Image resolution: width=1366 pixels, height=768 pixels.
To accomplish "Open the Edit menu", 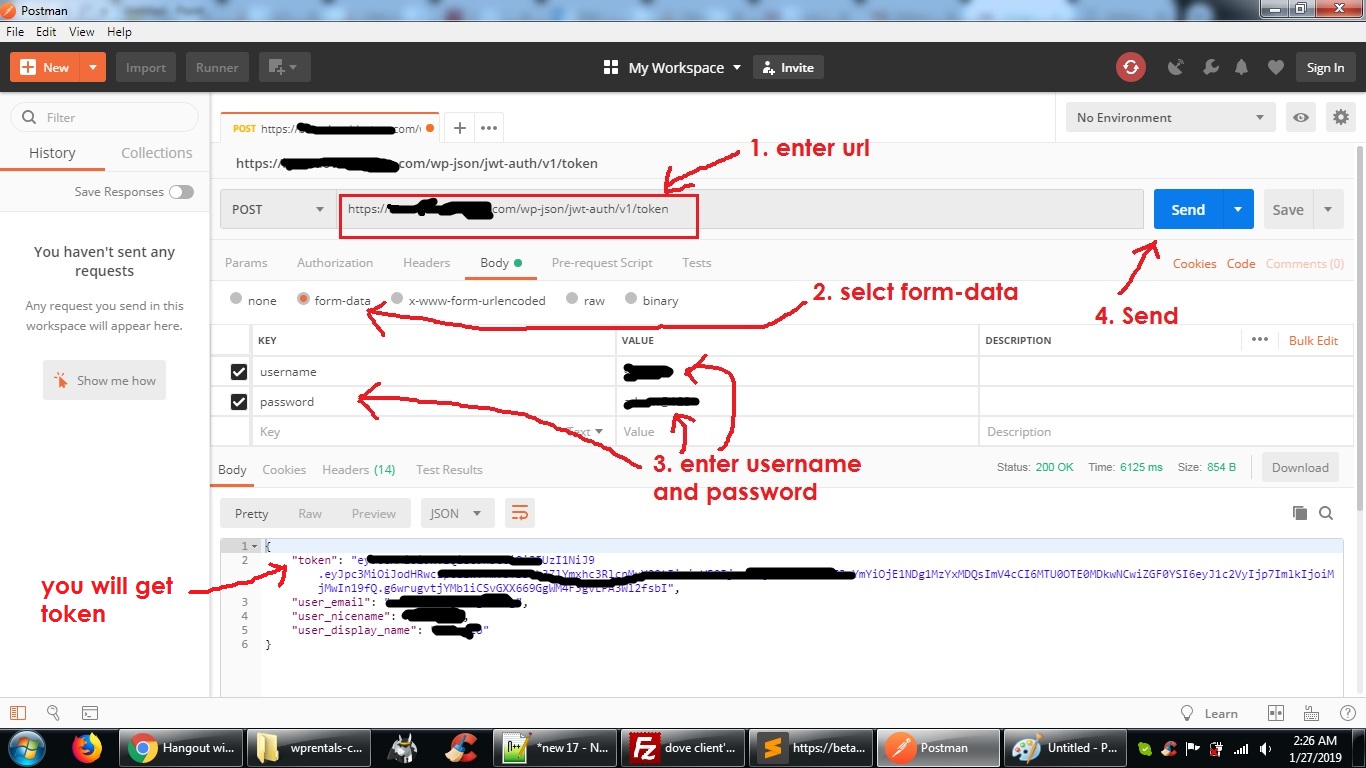I will tap(46, 31).
